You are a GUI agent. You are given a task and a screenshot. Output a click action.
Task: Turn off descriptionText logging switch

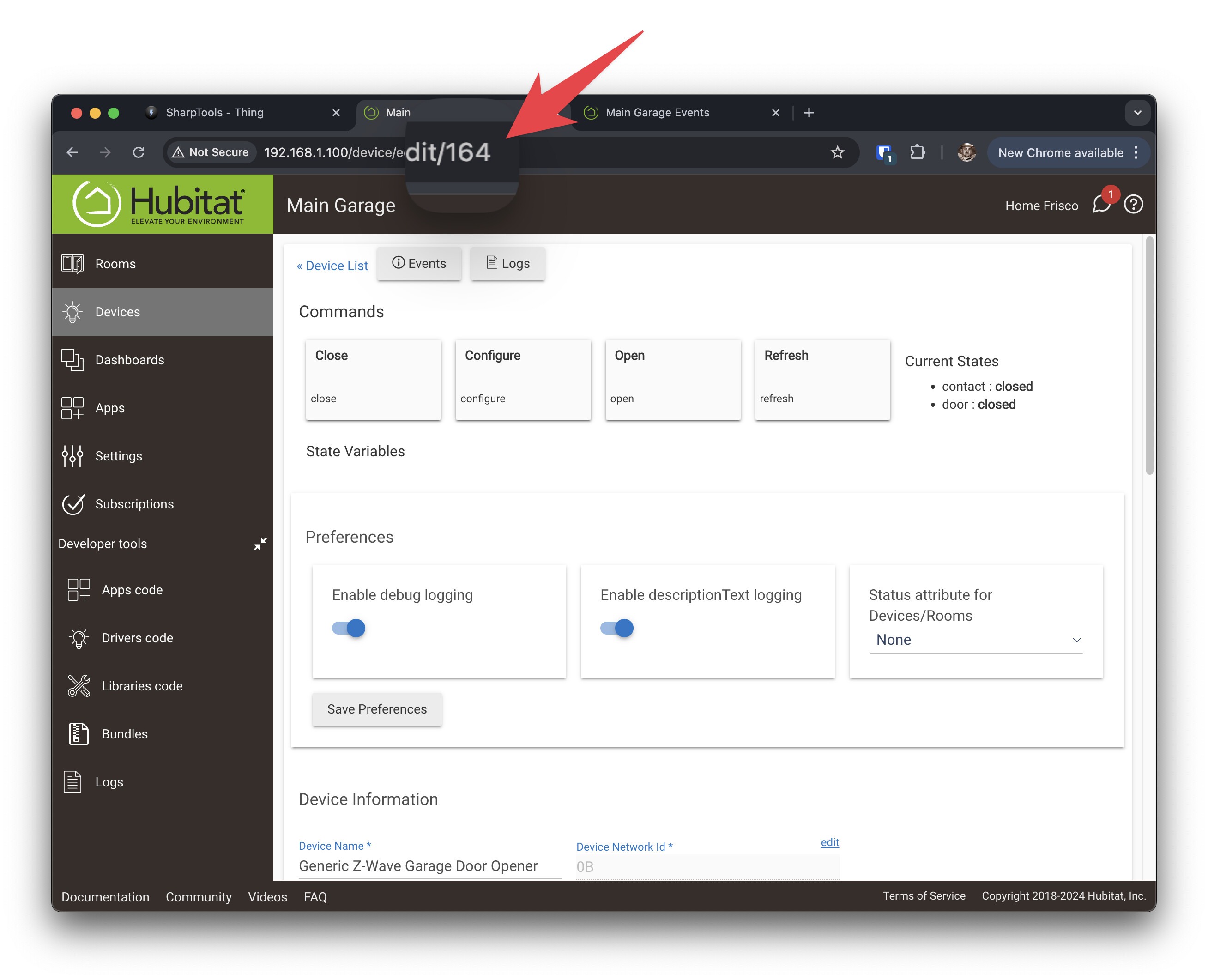(x=617, y=628)
